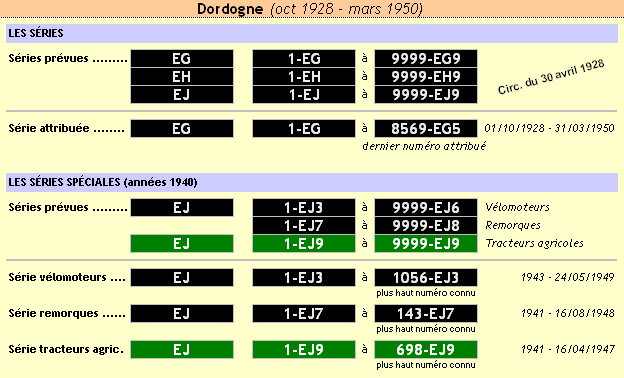This screenshot has height=378, width=624.
Task: Click the '1-EH' plate
Action: [x=304, y=76]
